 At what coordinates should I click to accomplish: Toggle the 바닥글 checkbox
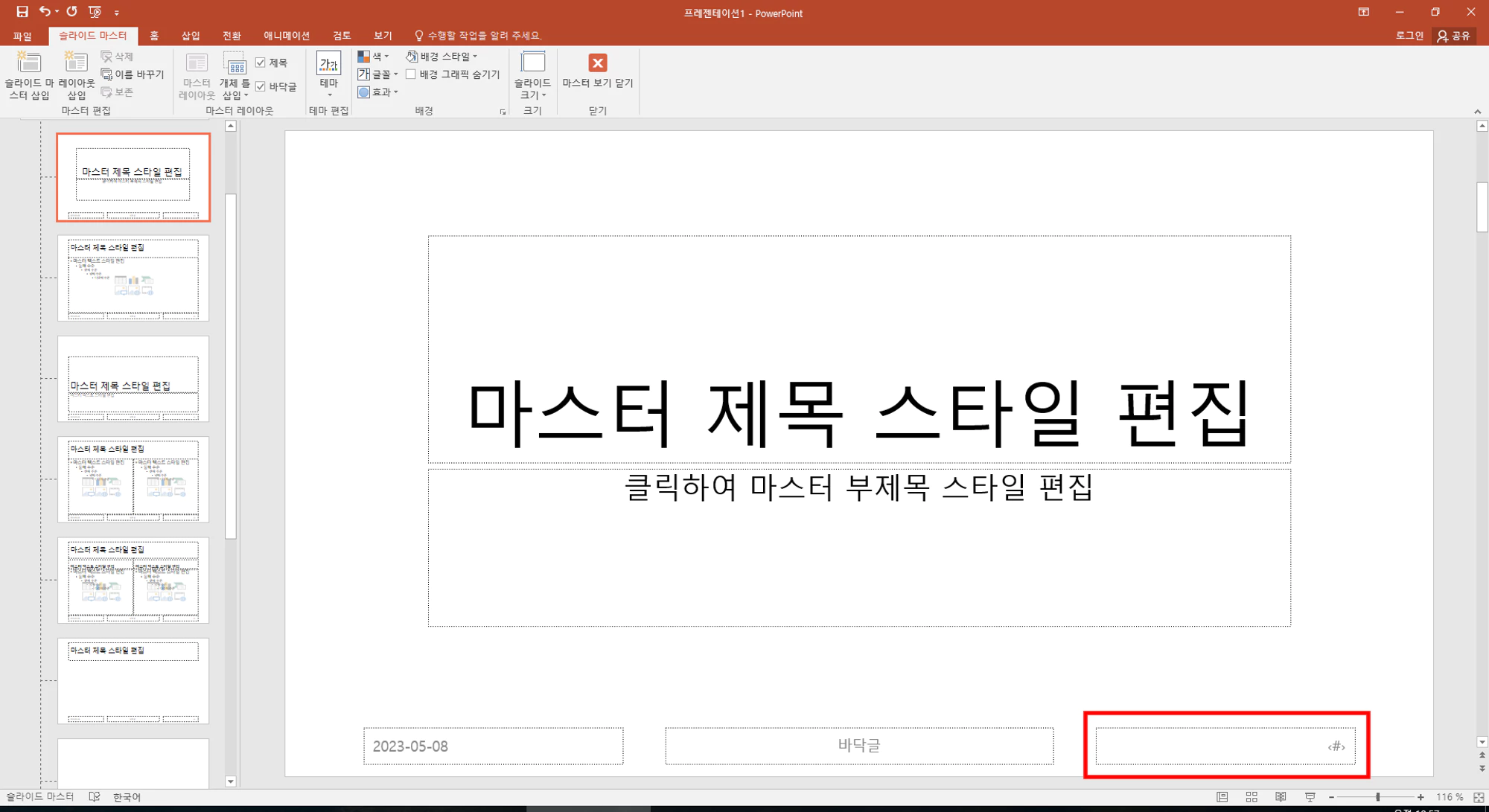[x=261, y=86]
